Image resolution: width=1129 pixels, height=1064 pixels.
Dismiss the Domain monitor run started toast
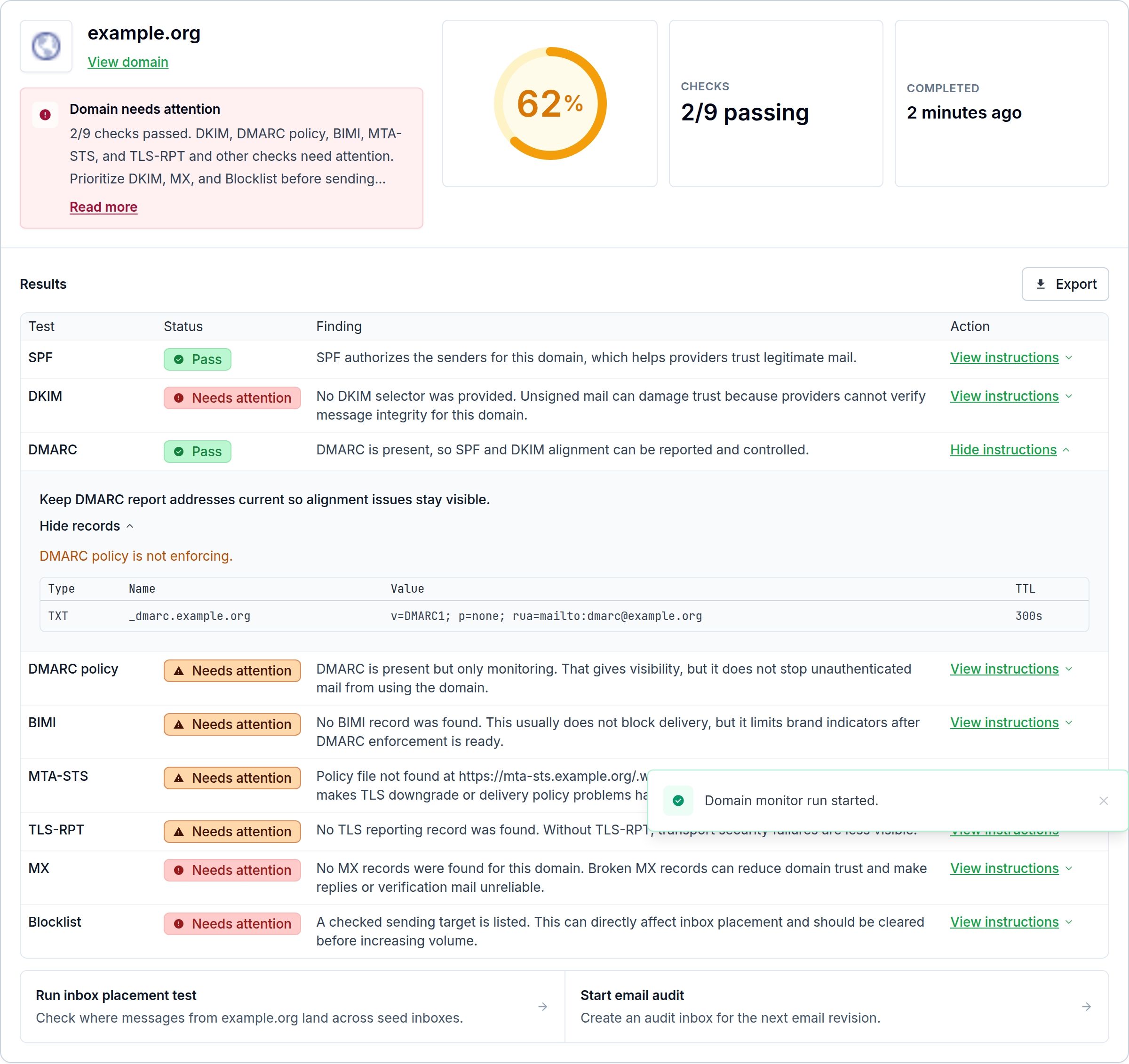(1104, 801)
